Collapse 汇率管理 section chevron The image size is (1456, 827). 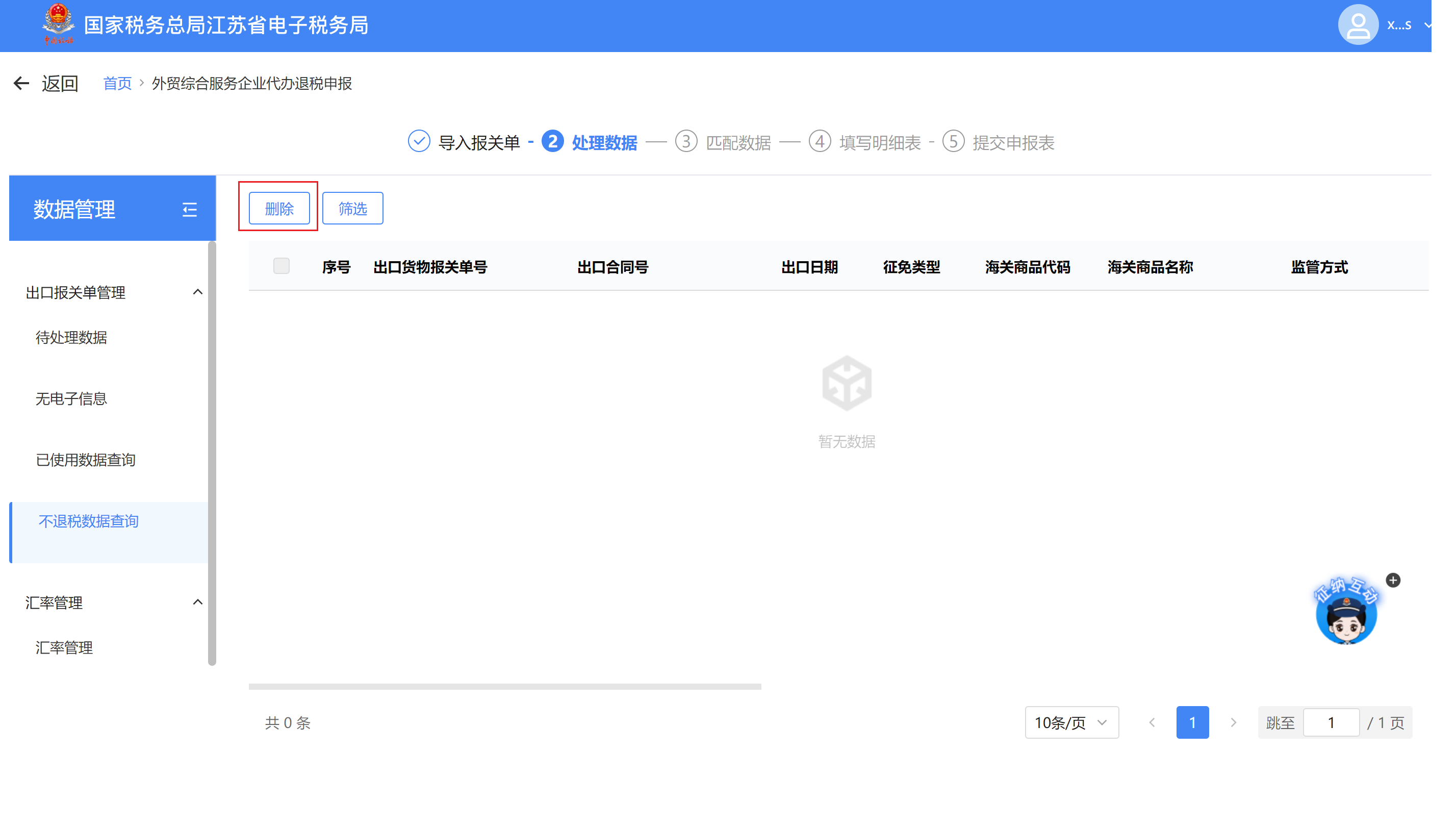(197, 602)
